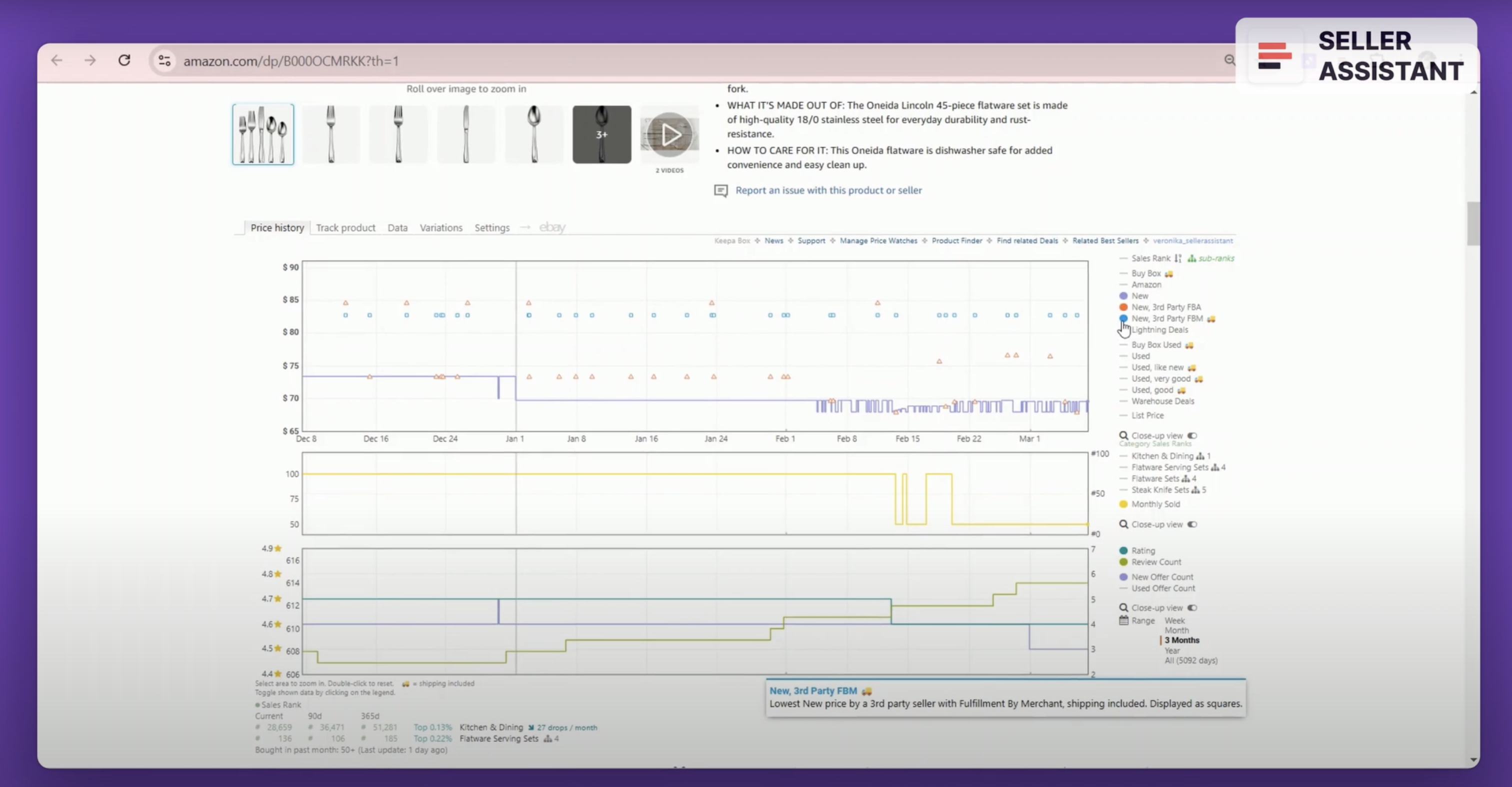This screenshot has width=1512, height=787.
Task: Toggle Close-up view above Range
Action: pyautogui.click(x=1191, y=607)
